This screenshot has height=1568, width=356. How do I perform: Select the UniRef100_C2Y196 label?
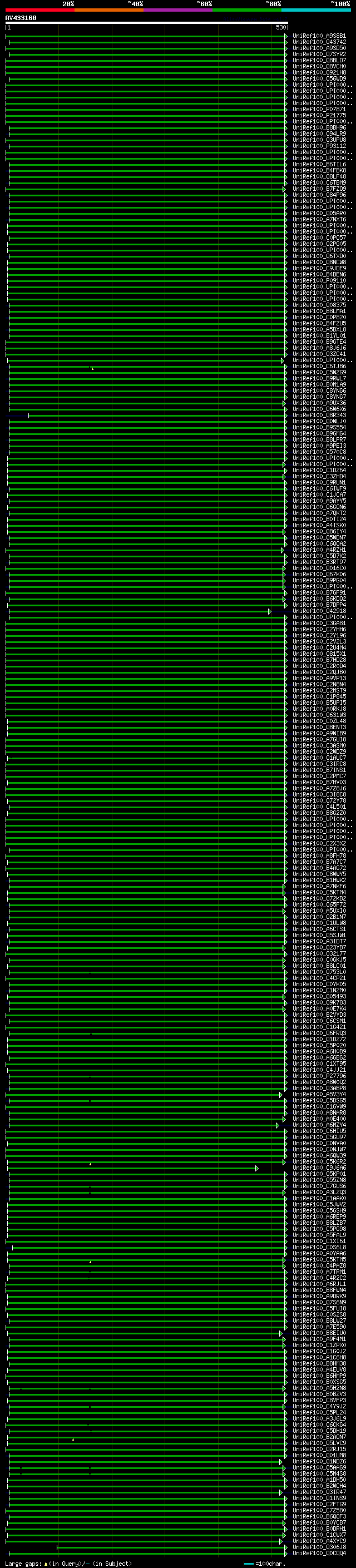pyautogui.click(x=319, y=635)
